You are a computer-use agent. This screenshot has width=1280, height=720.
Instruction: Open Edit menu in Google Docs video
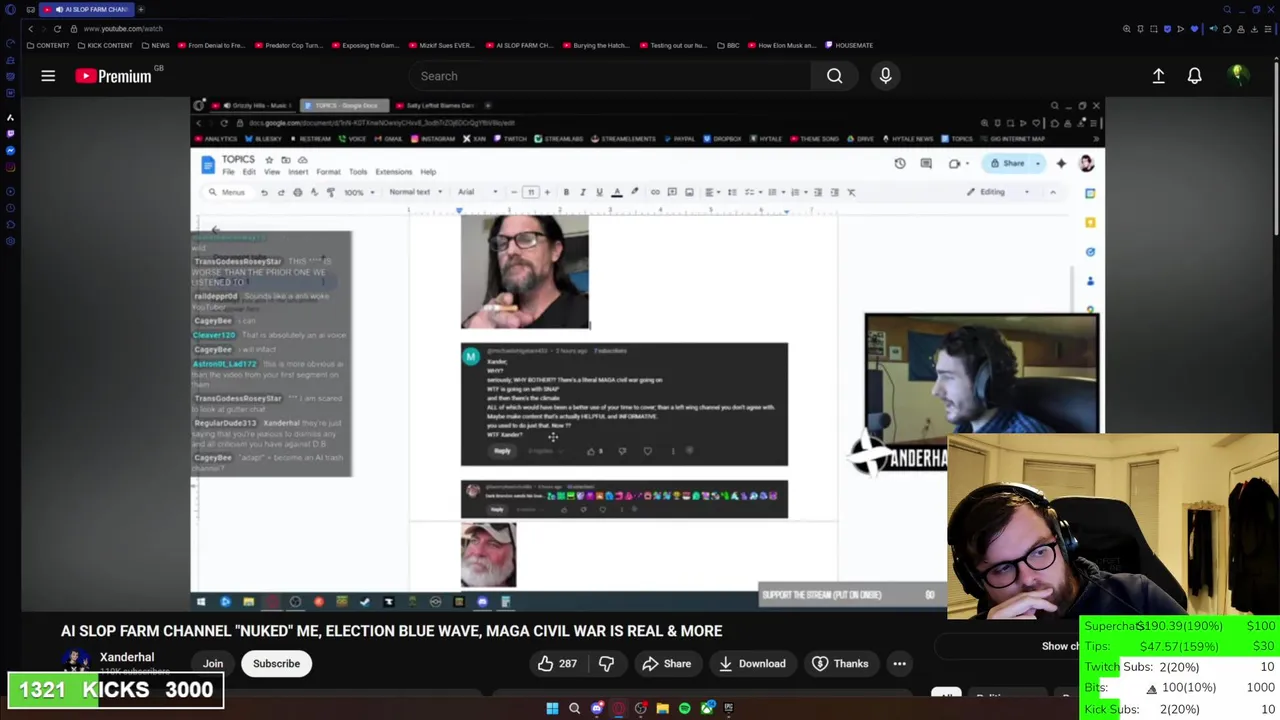point(249,172)
